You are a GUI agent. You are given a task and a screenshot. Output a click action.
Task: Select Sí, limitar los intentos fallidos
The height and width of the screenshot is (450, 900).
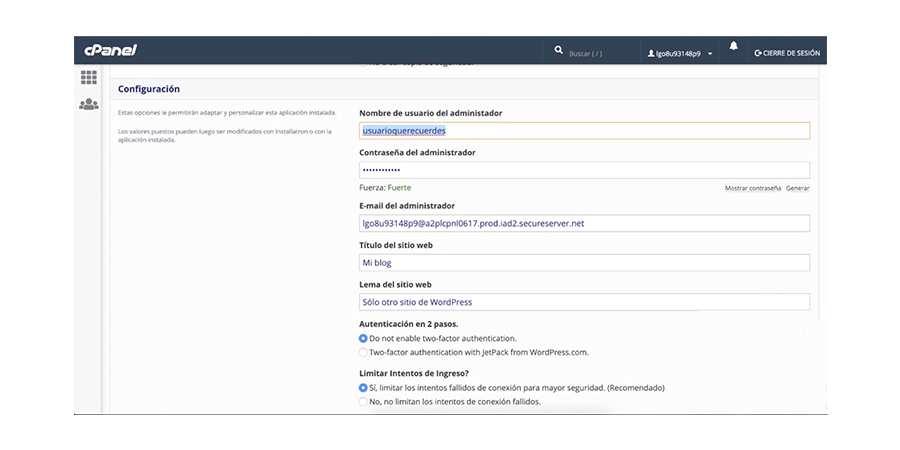[363, 388]
